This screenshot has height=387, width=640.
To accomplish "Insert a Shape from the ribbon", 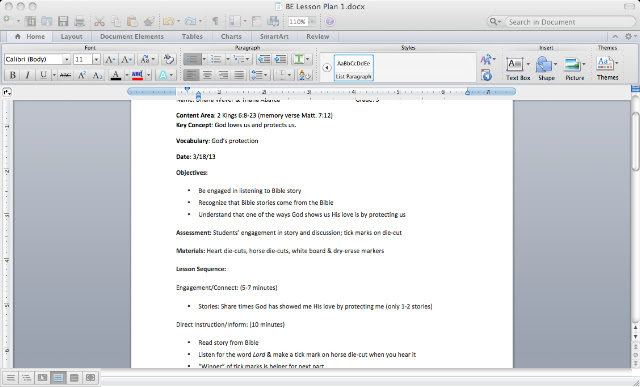I will click(x=546, y=68).
